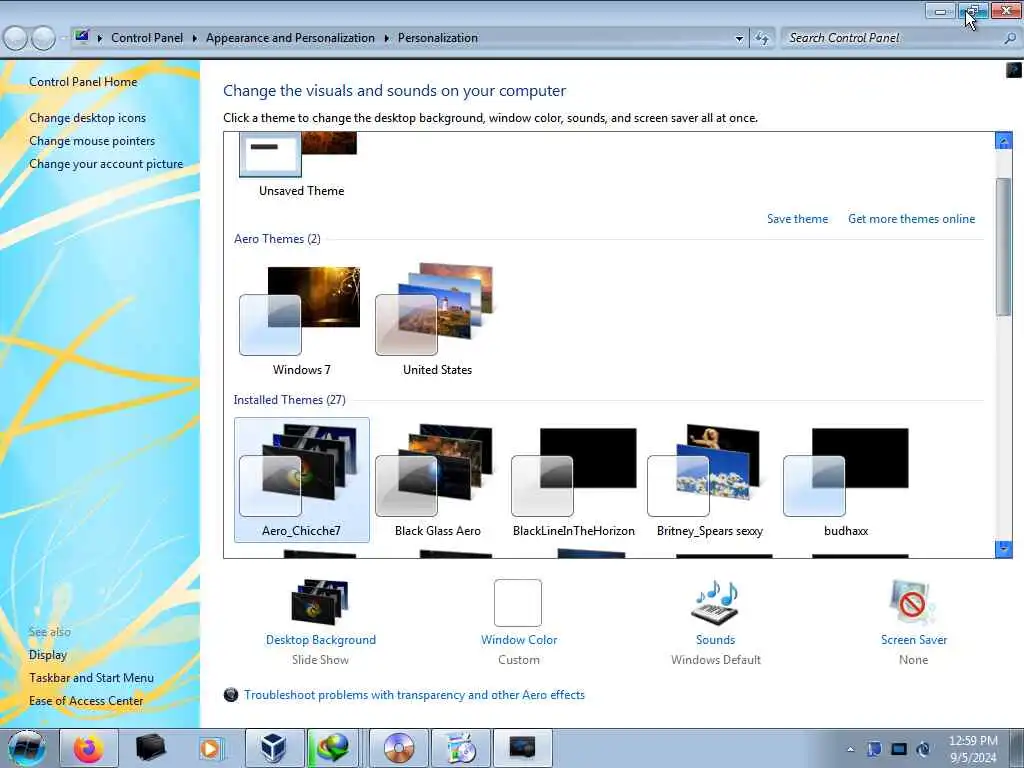The height and width of the screenshot is (768, 1024).
Task: Click the search magnifier icon
Action: pyautogui.click(x=1010, y=39)
